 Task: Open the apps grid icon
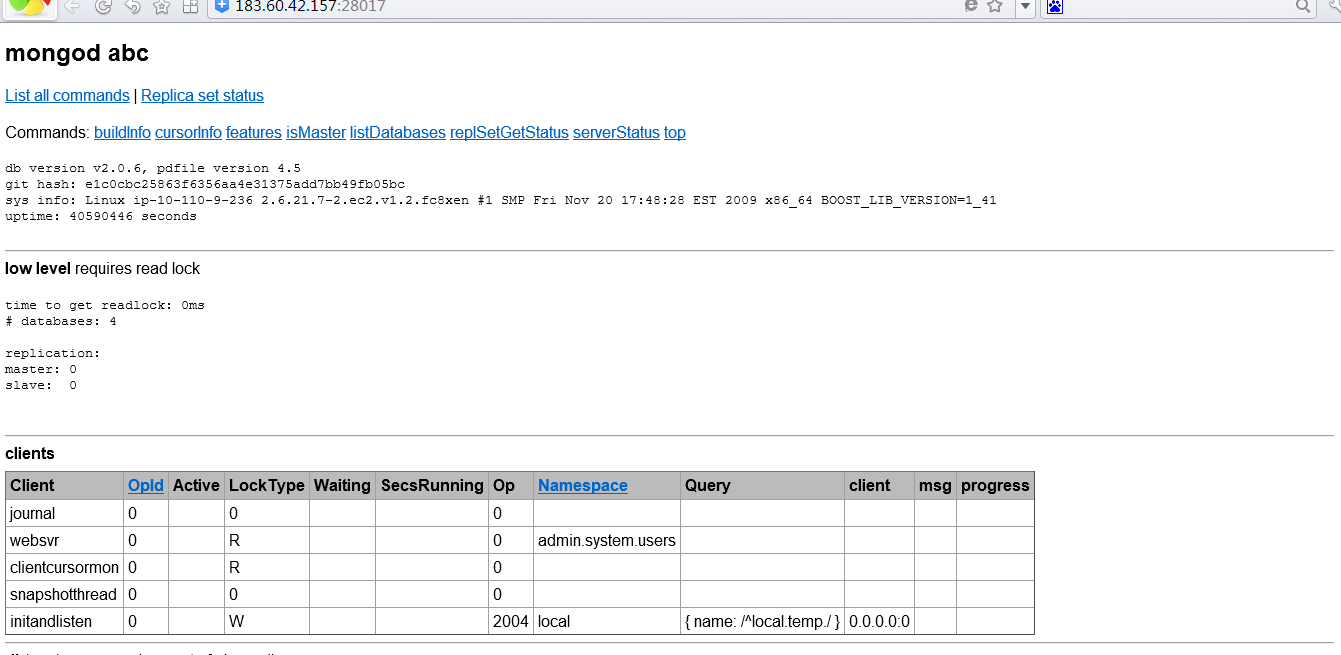pos(191,7)
